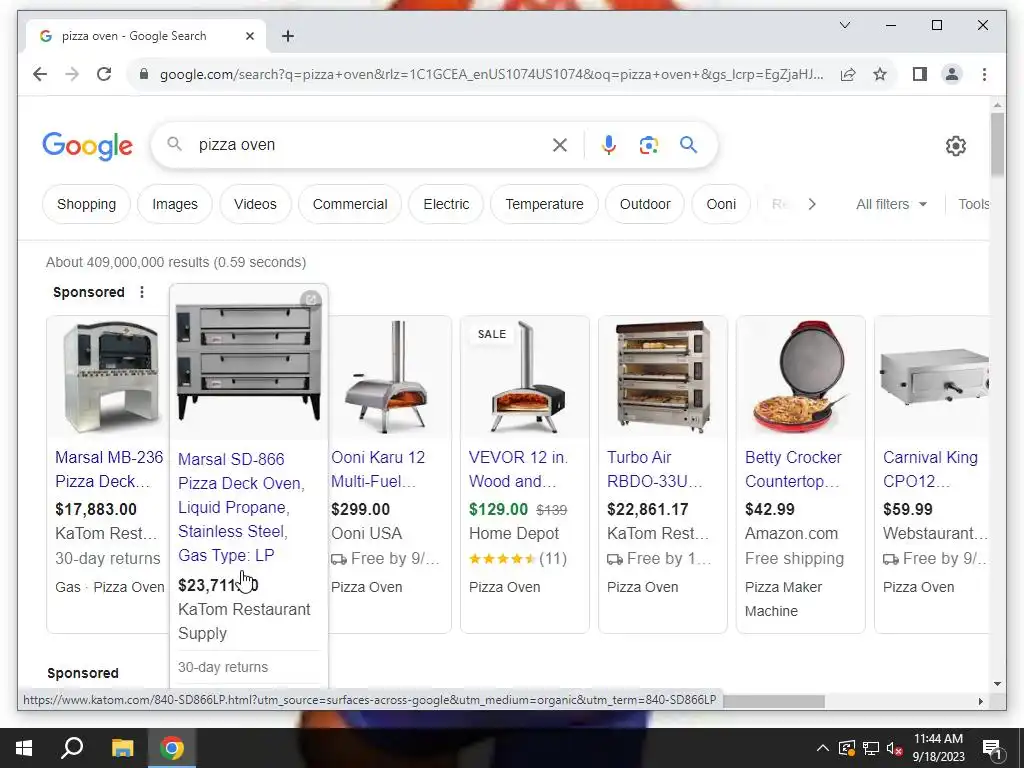Click the muted volume tray icon
The width and height of the screenshot is (1024, 768).
point(894,748)
